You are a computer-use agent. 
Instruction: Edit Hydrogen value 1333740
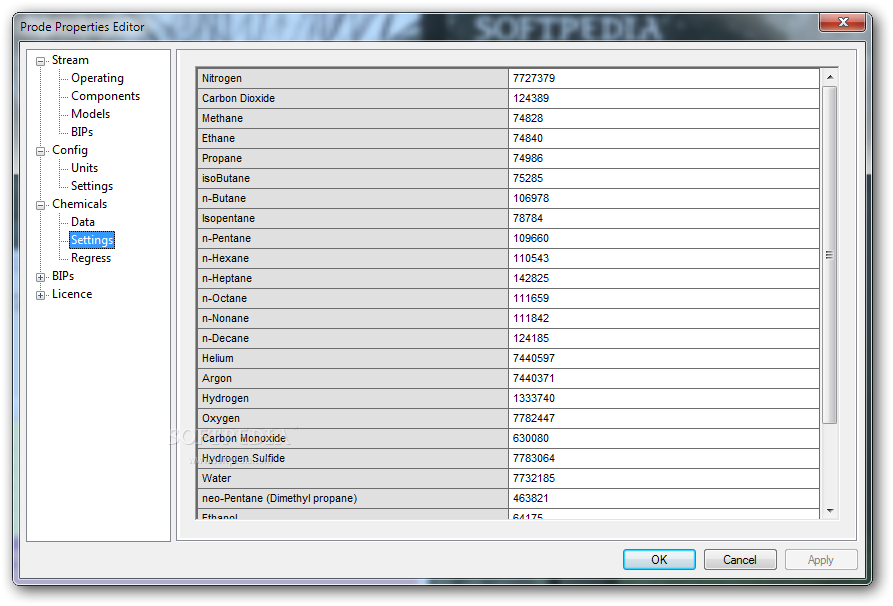pos(663,398)
